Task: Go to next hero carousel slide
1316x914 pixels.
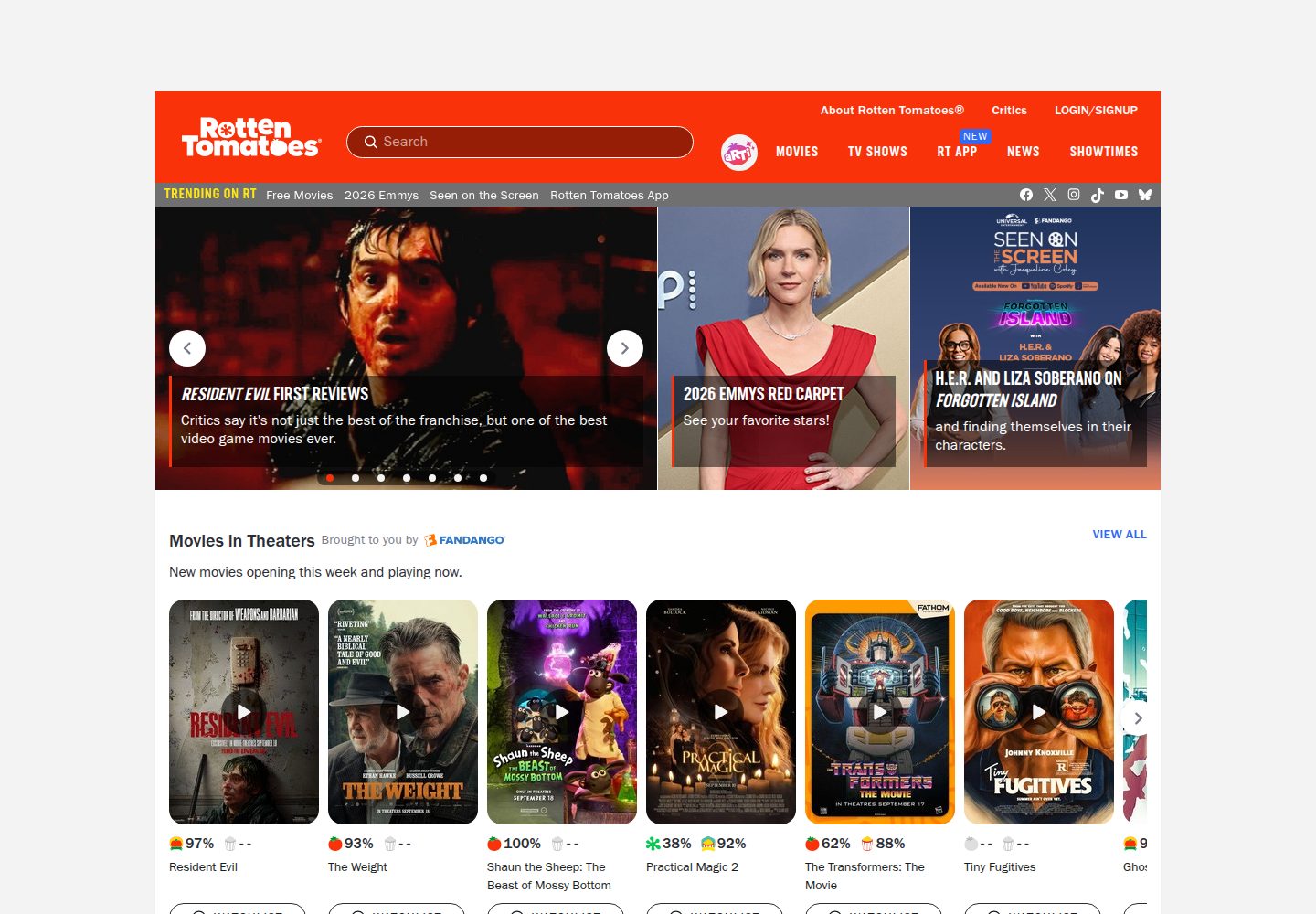Action: pyautogui.click(x=625, y=348)
